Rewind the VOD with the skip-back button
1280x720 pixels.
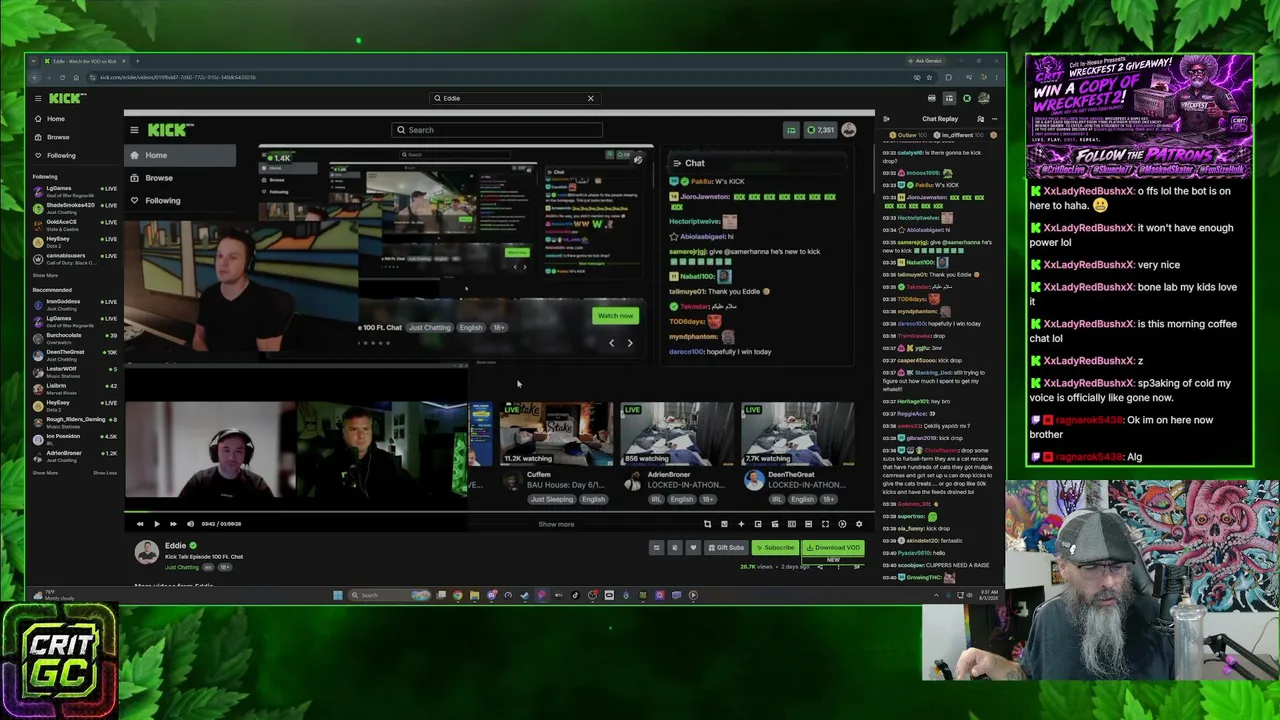tap(140, 524)
